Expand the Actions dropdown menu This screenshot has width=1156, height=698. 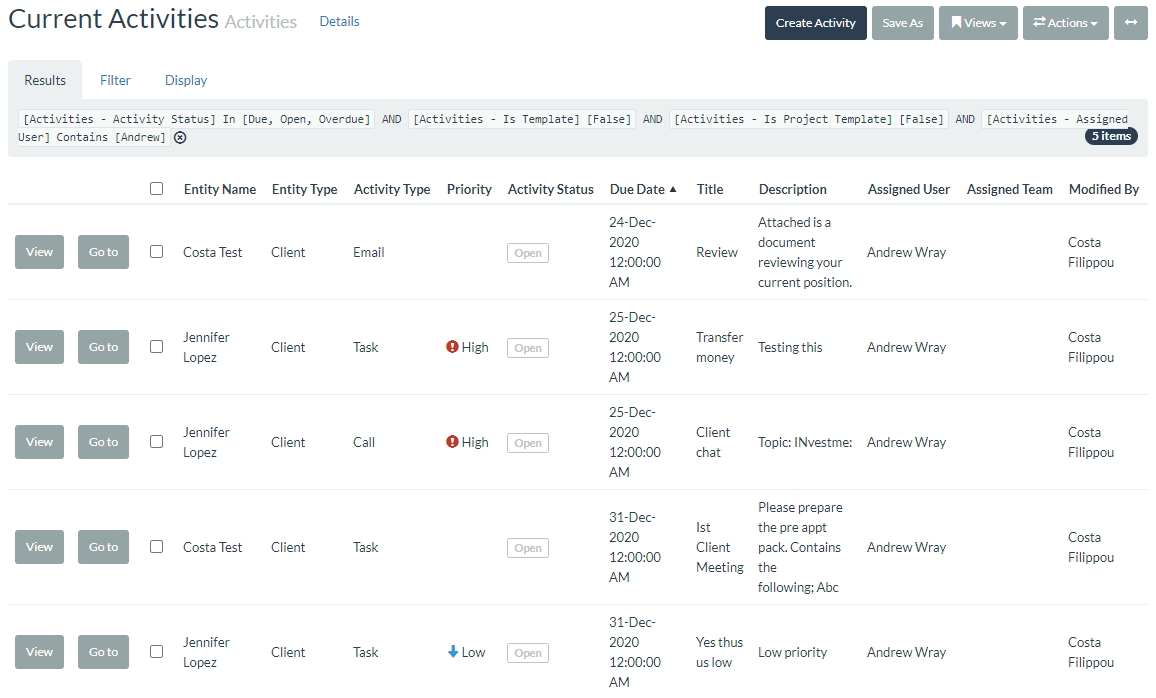1065,23
